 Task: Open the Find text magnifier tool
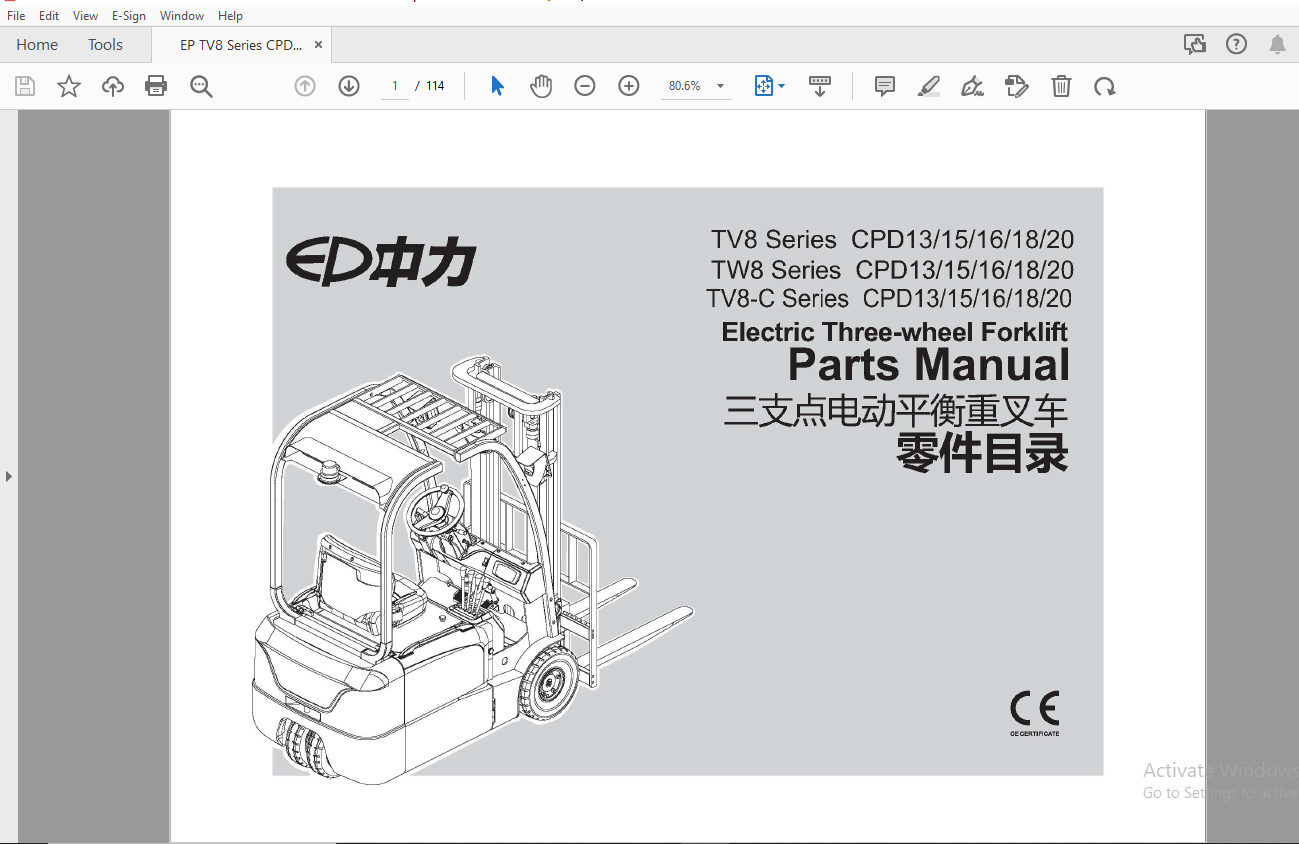coord(201,86)
